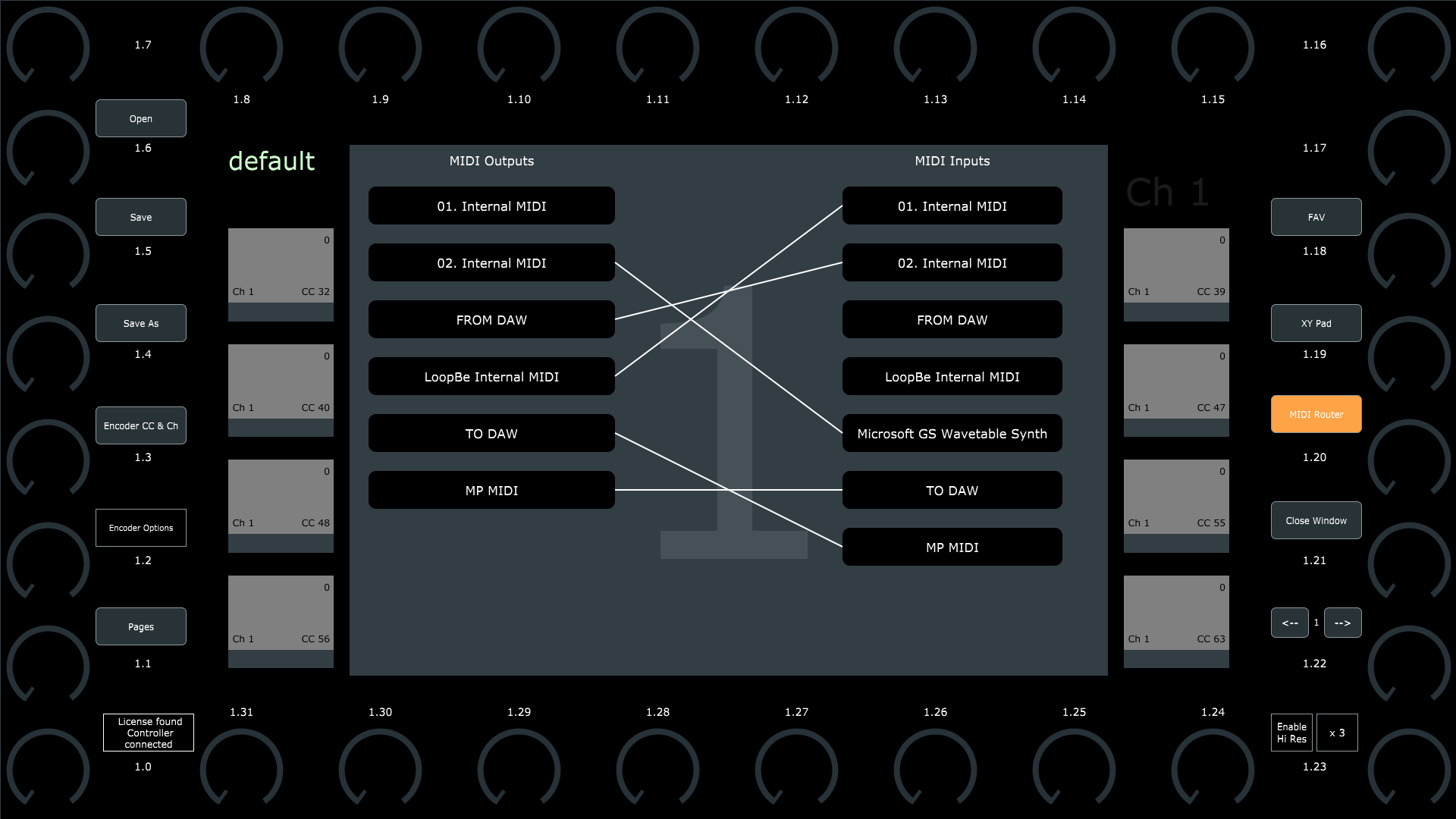Go to next page arrow
This screenshot has height=819, width=1456.
pos(1343,623)
